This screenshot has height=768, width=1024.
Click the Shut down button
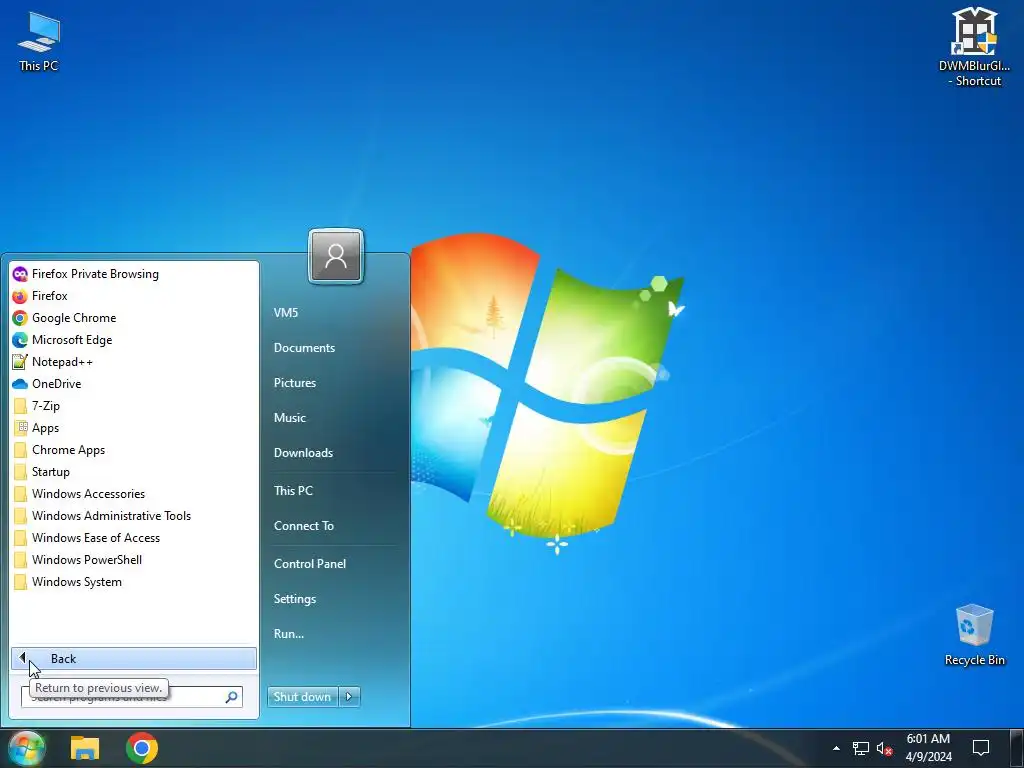(303, 697)
